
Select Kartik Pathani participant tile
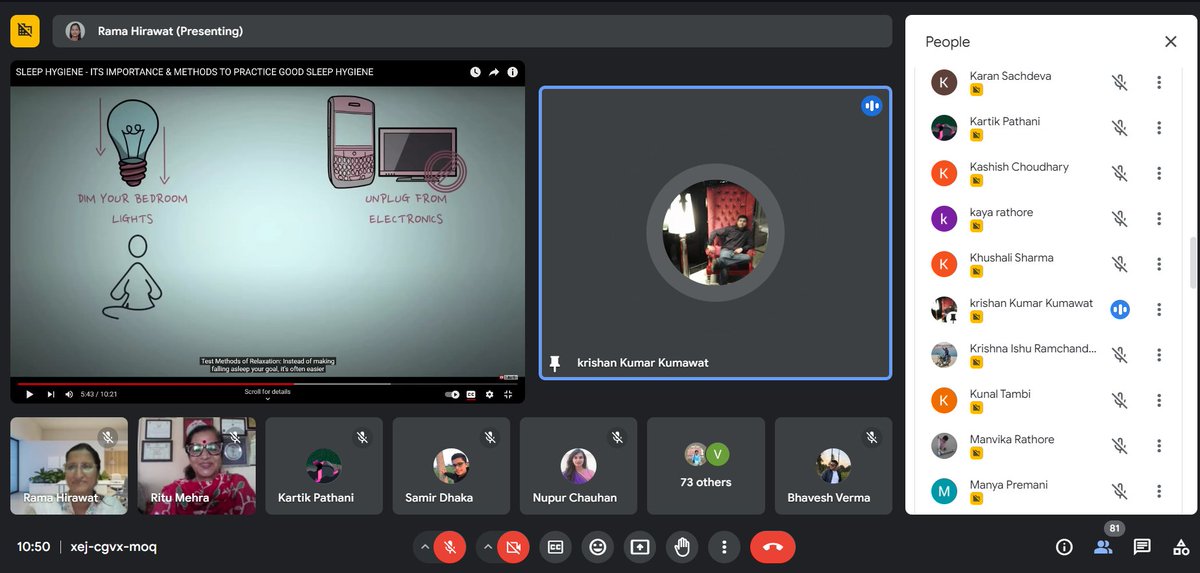(x=323, y=466)
